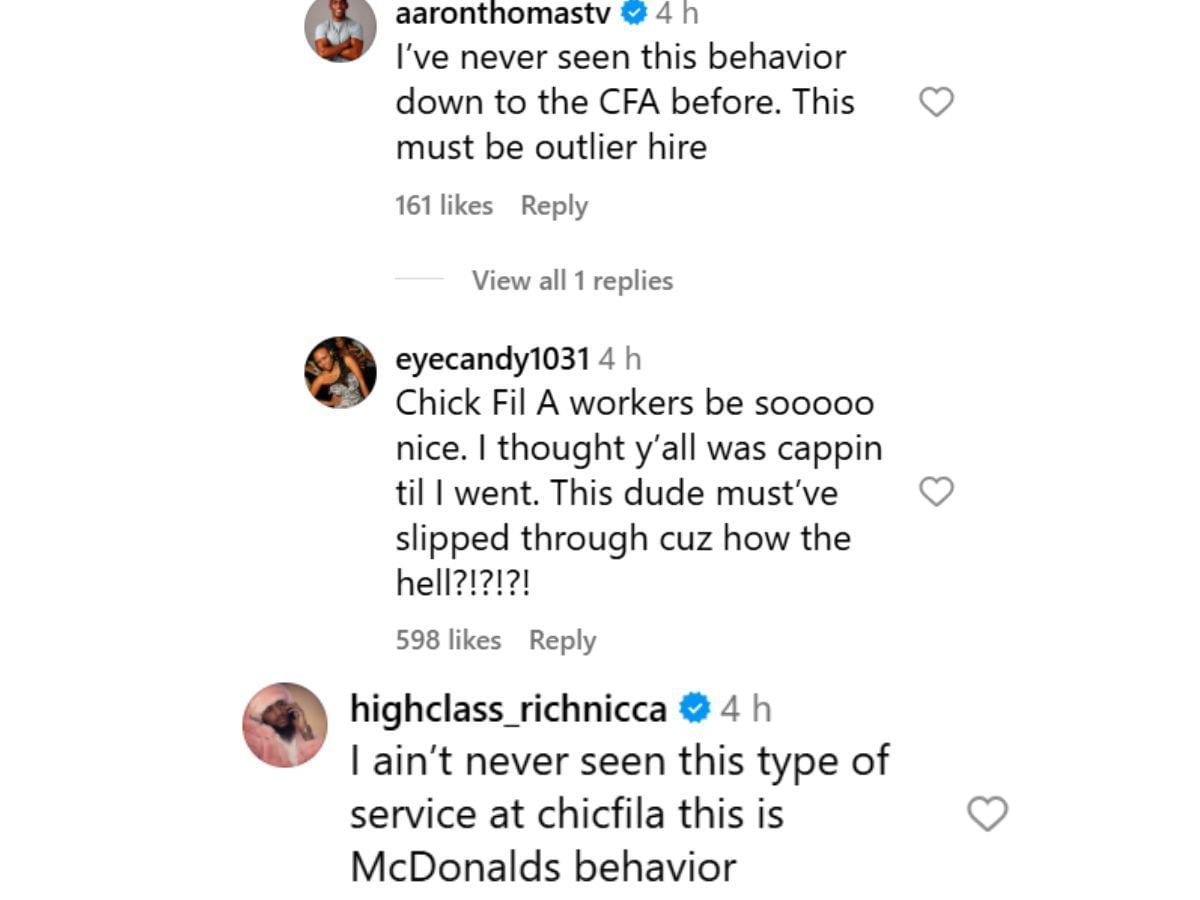Reply to aaronthomastv's comment
The image size is (1200, 900).
point(554,206)
